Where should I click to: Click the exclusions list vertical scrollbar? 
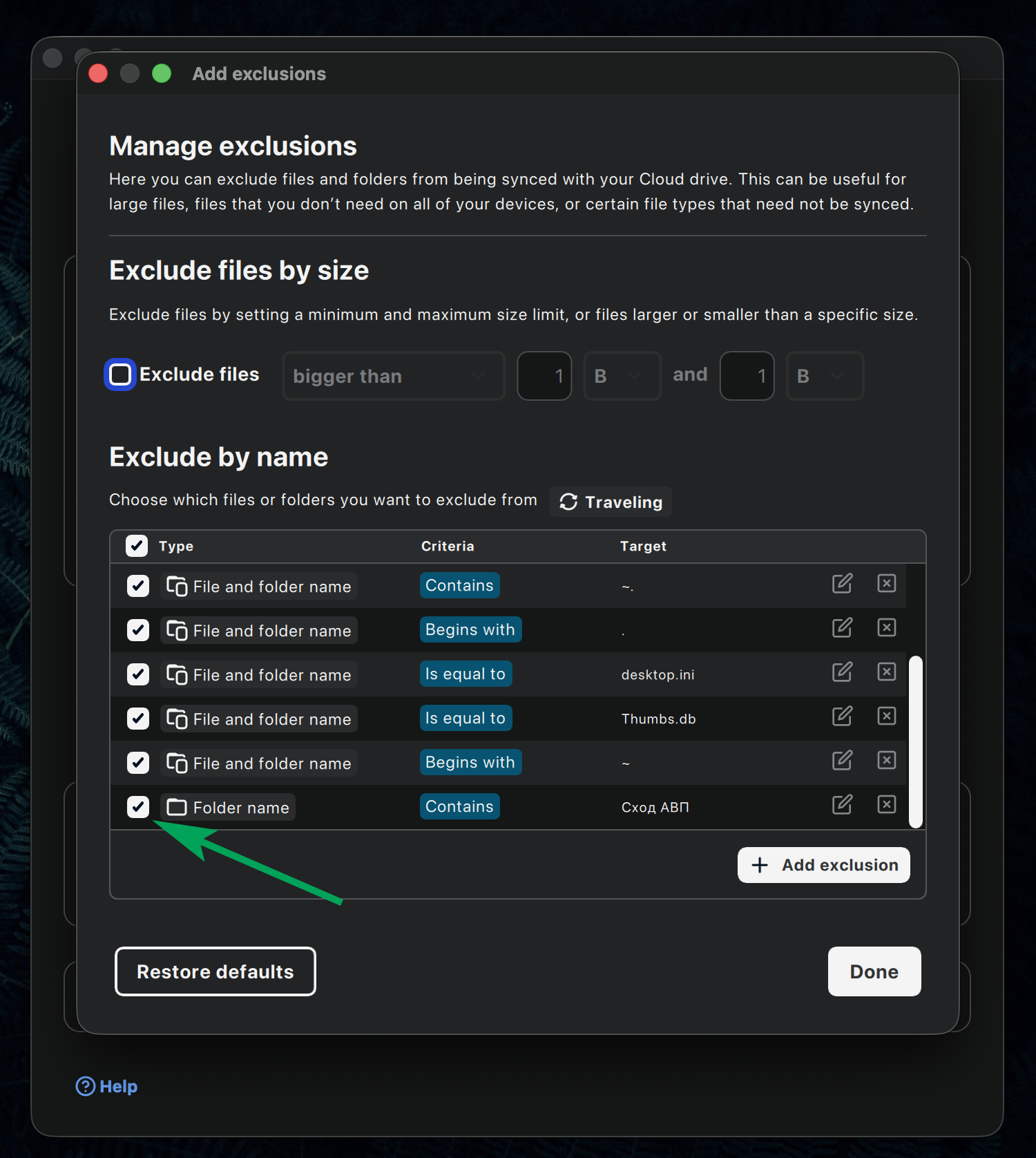click(x=916, y=741)
